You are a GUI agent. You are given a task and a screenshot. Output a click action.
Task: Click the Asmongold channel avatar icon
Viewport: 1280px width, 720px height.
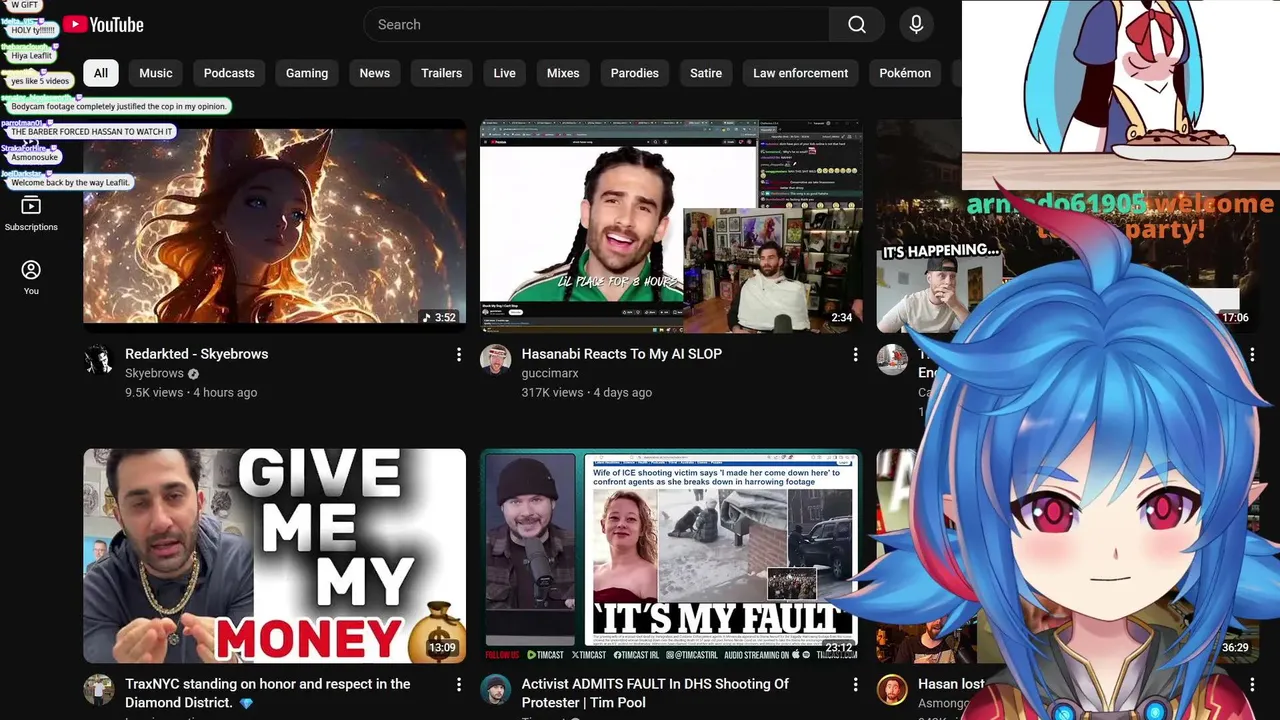pyautogui.click(x=892, y=690)
